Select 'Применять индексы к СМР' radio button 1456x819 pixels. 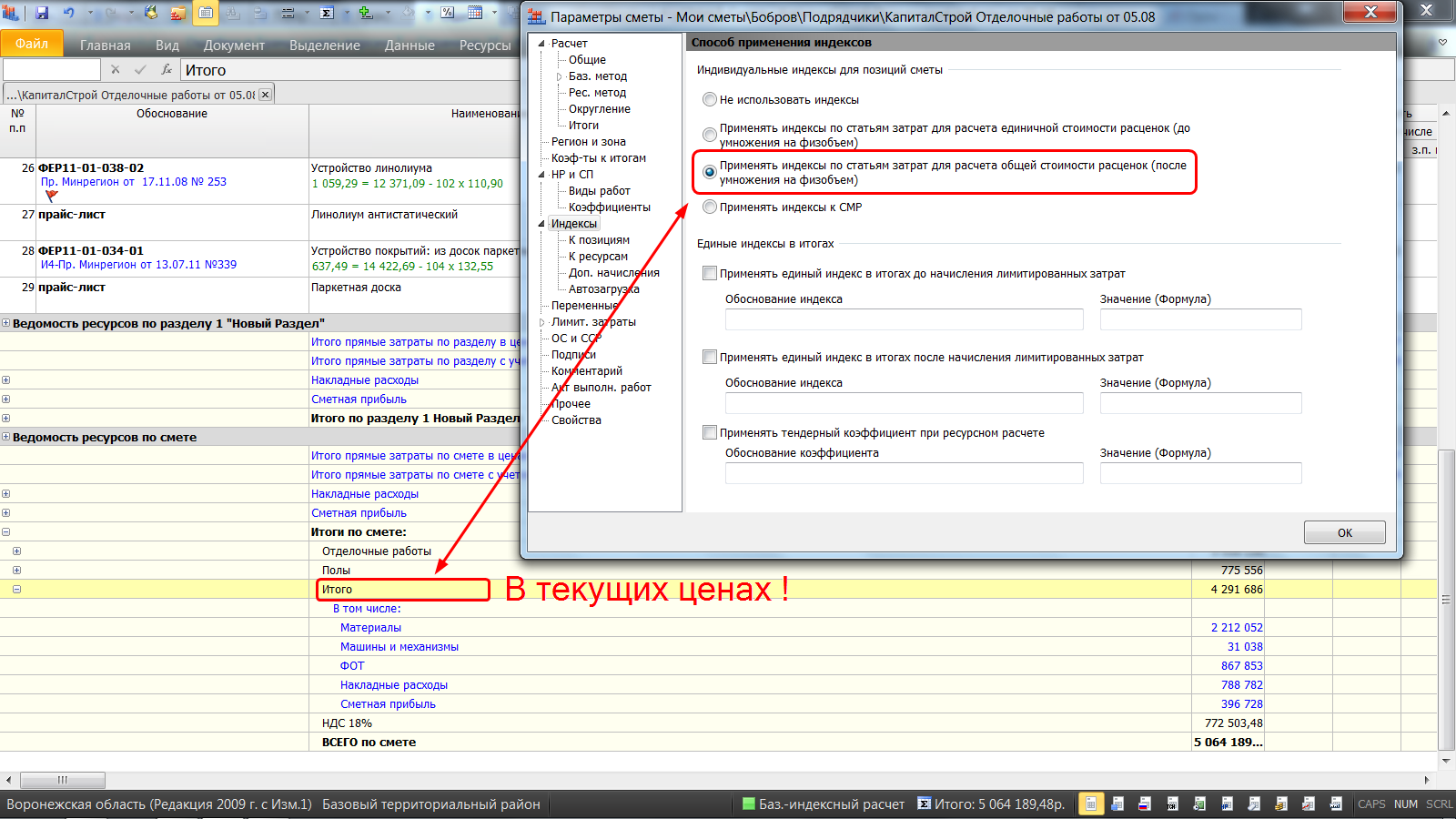[x=710, y=207]
